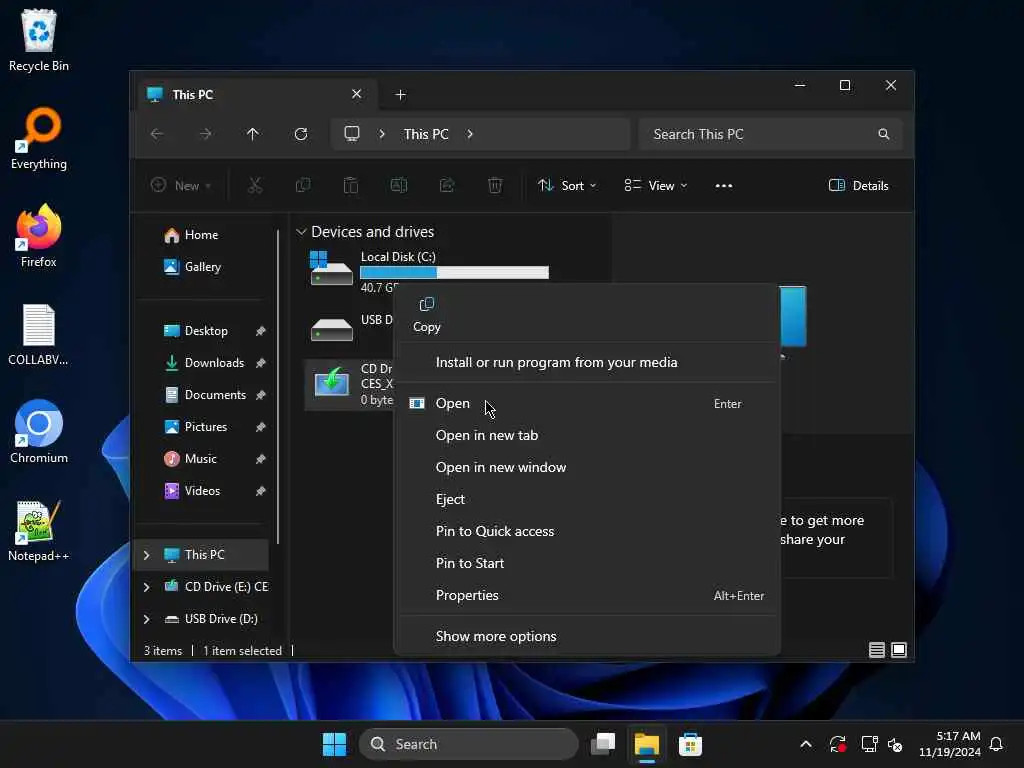Select Open in the context menu
The height and width of the screenshot is (768, 1024).
(586, 404)
